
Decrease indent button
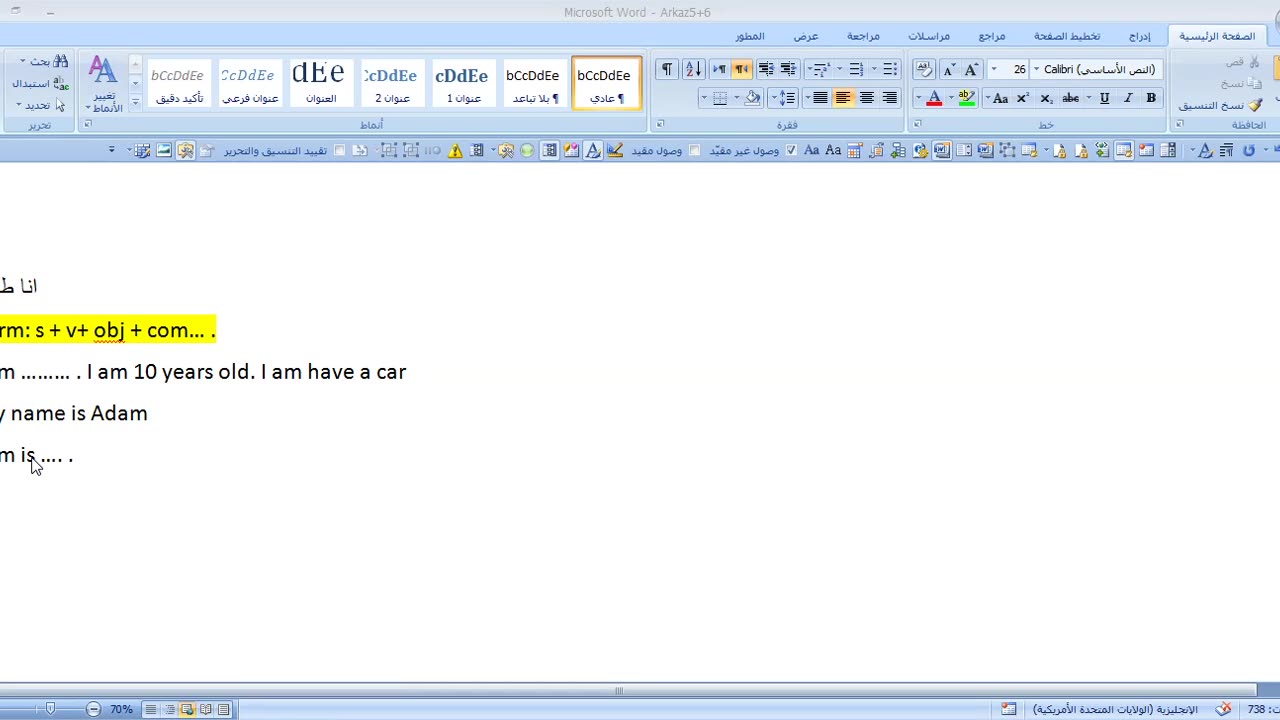[x=789, y=69]
